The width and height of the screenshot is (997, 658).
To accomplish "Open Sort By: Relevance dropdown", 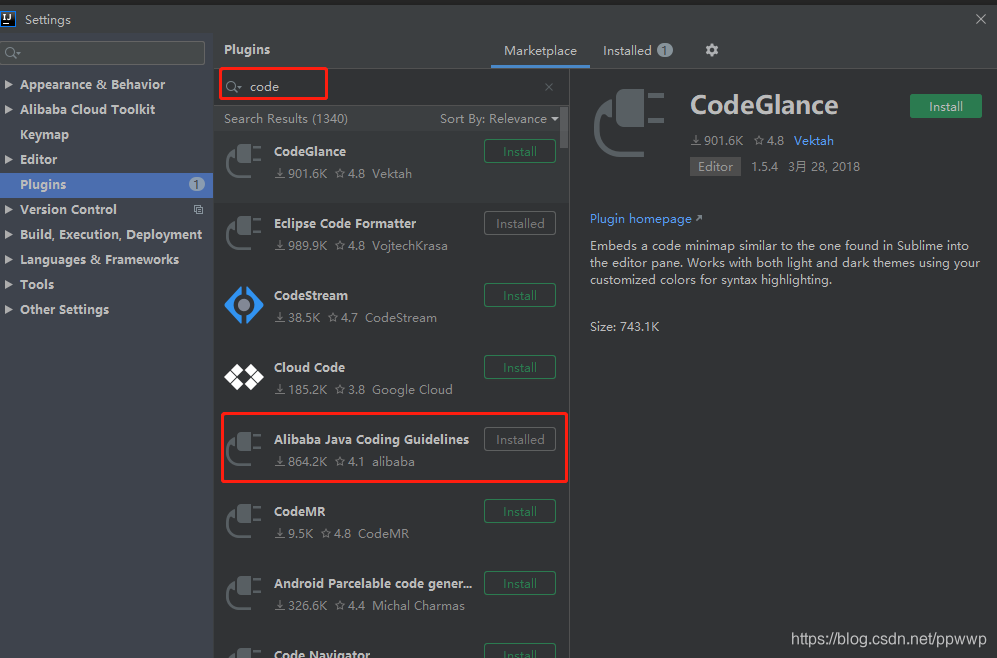I will coord(499,119).
